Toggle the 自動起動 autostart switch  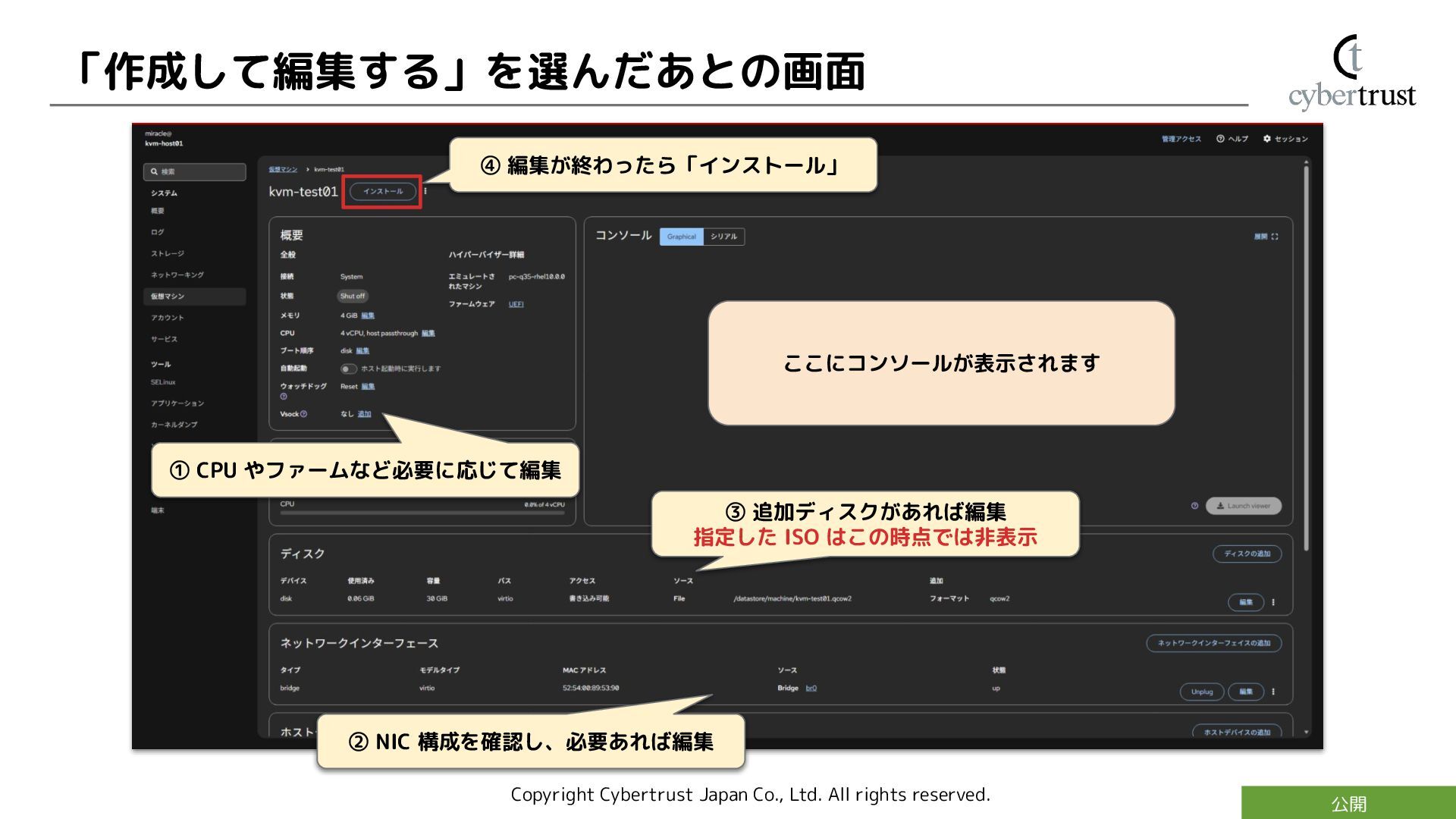click(348, 369)
